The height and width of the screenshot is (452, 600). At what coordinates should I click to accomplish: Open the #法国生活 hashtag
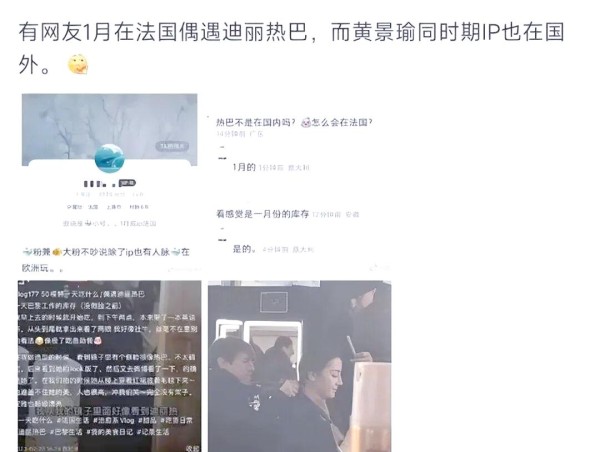(75, 420)
